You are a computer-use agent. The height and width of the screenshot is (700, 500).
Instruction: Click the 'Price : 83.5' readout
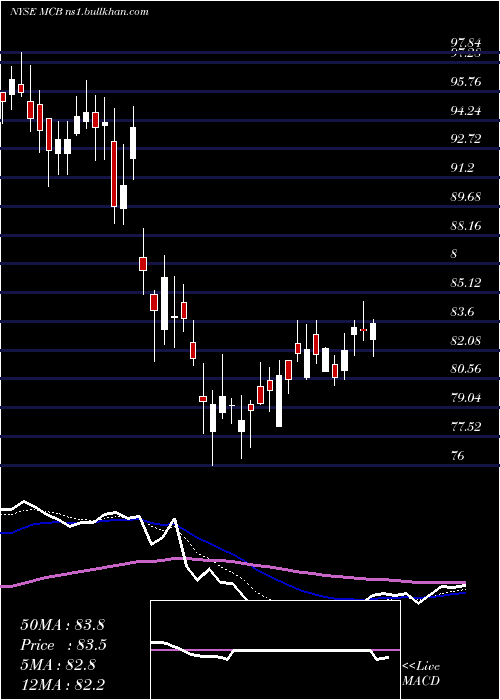[62, 645]
